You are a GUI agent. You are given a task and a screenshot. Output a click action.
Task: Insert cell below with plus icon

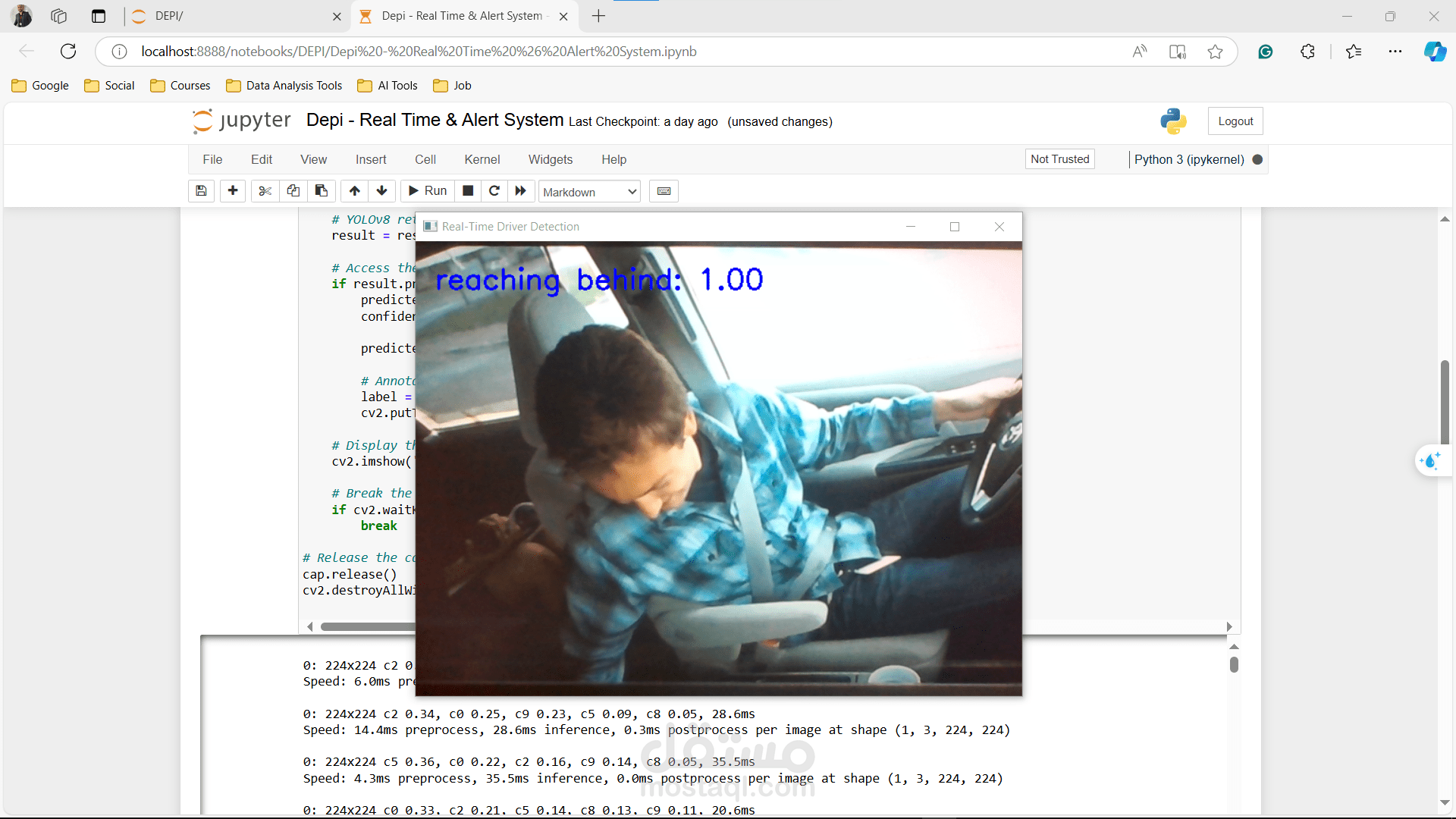pyautogui.click(x=233, y=191)
